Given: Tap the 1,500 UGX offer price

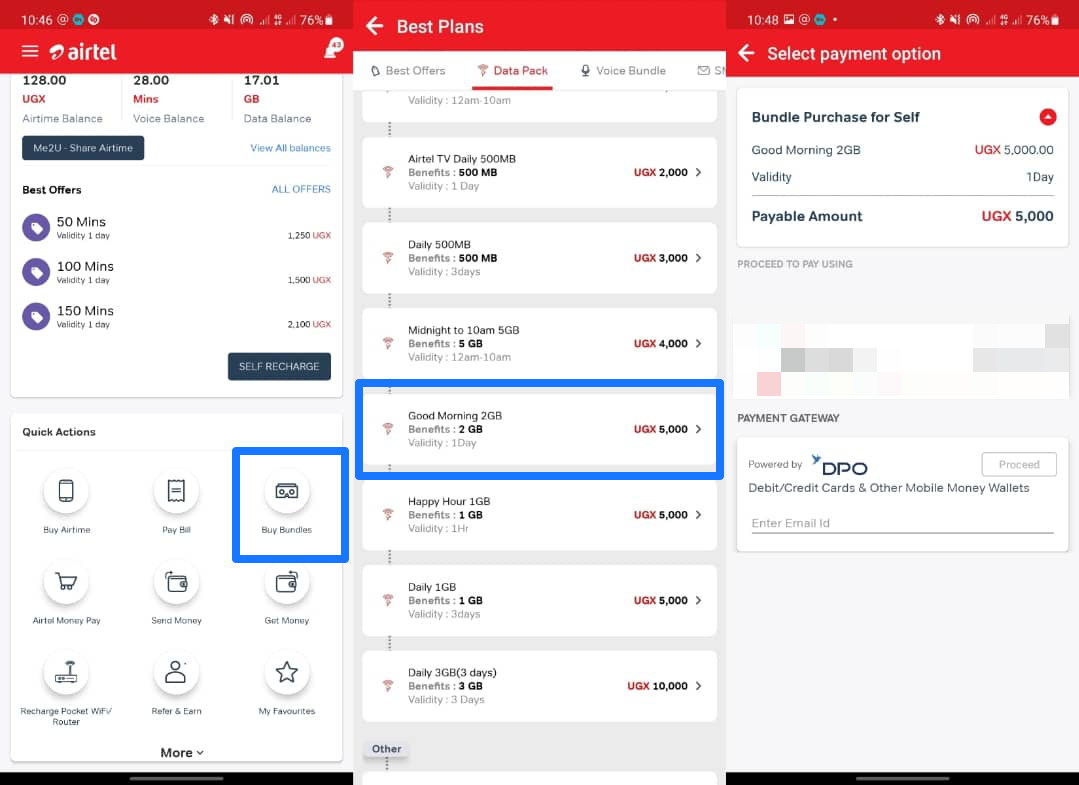Looking at the screenshot, I should point(309,280).
